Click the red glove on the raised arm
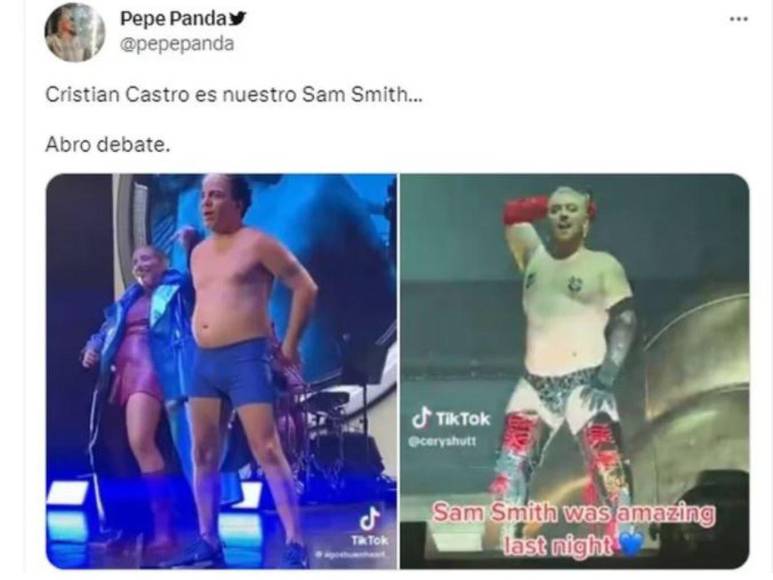Screen dimensions: 773x580 point(524,210)
